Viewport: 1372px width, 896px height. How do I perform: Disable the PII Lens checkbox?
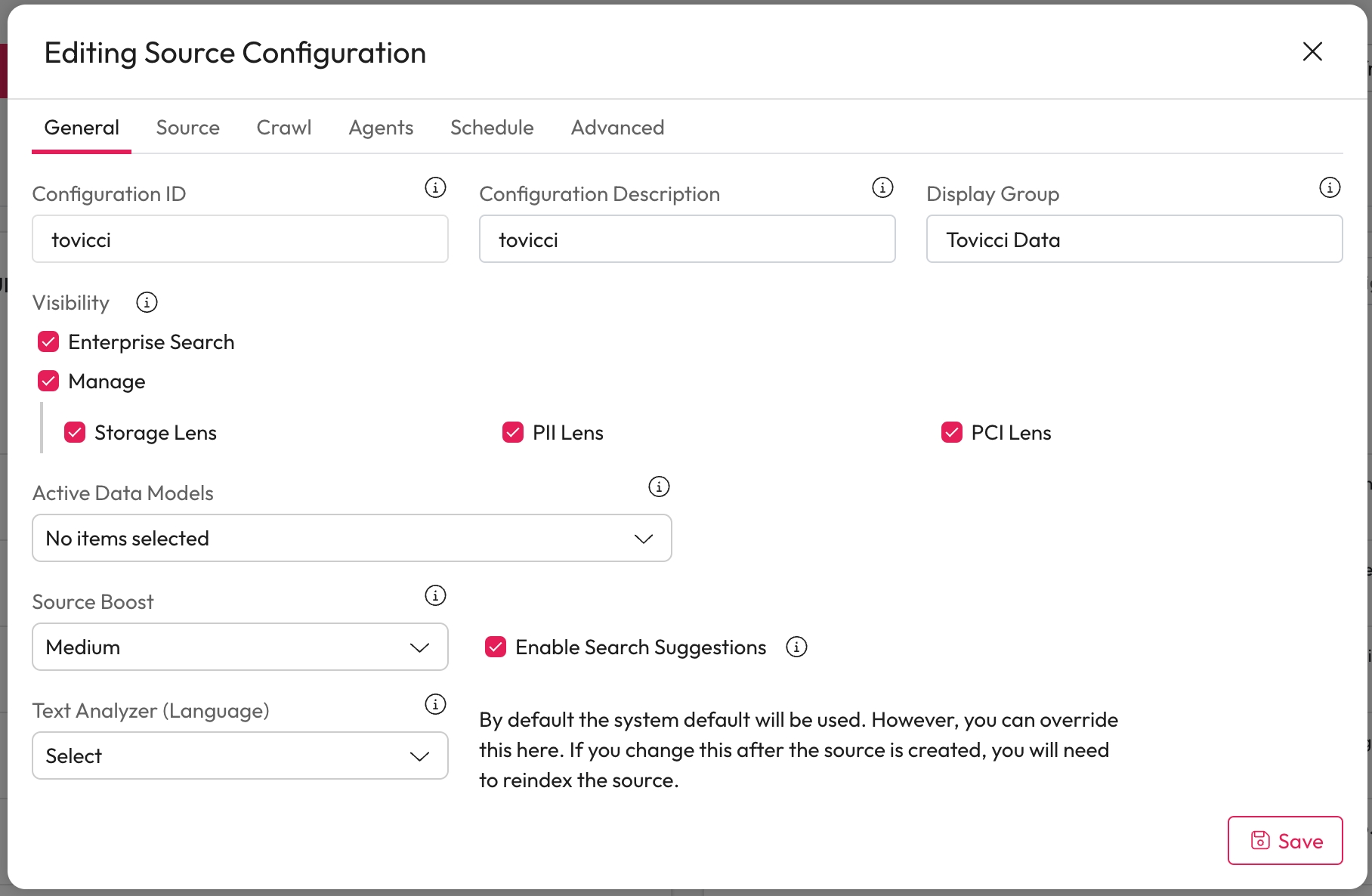click(x=513, y=433)
